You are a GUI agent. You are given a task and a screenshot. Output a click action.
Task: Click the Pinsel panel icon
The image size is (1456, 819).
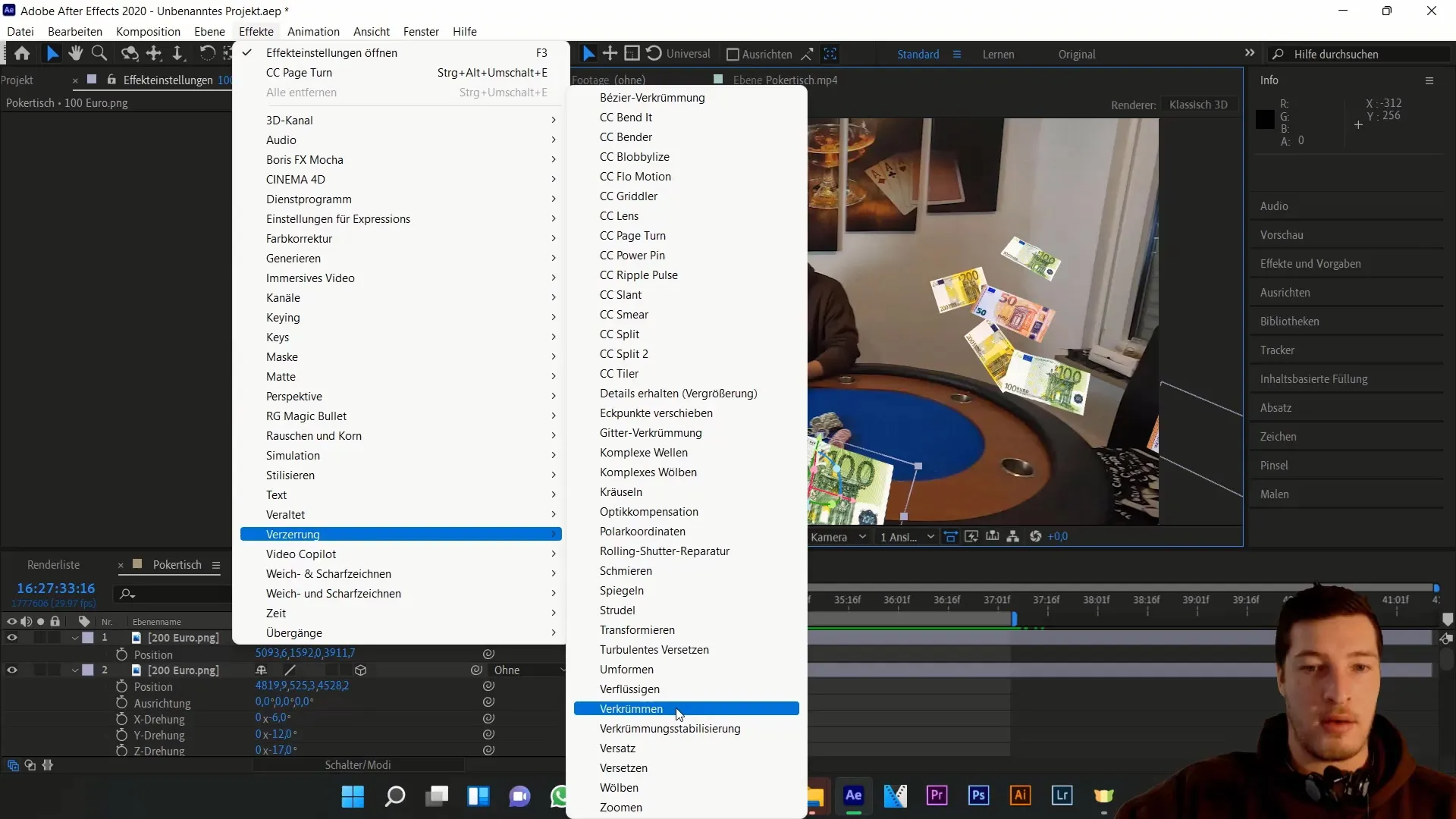click(x=1276, y=465)
